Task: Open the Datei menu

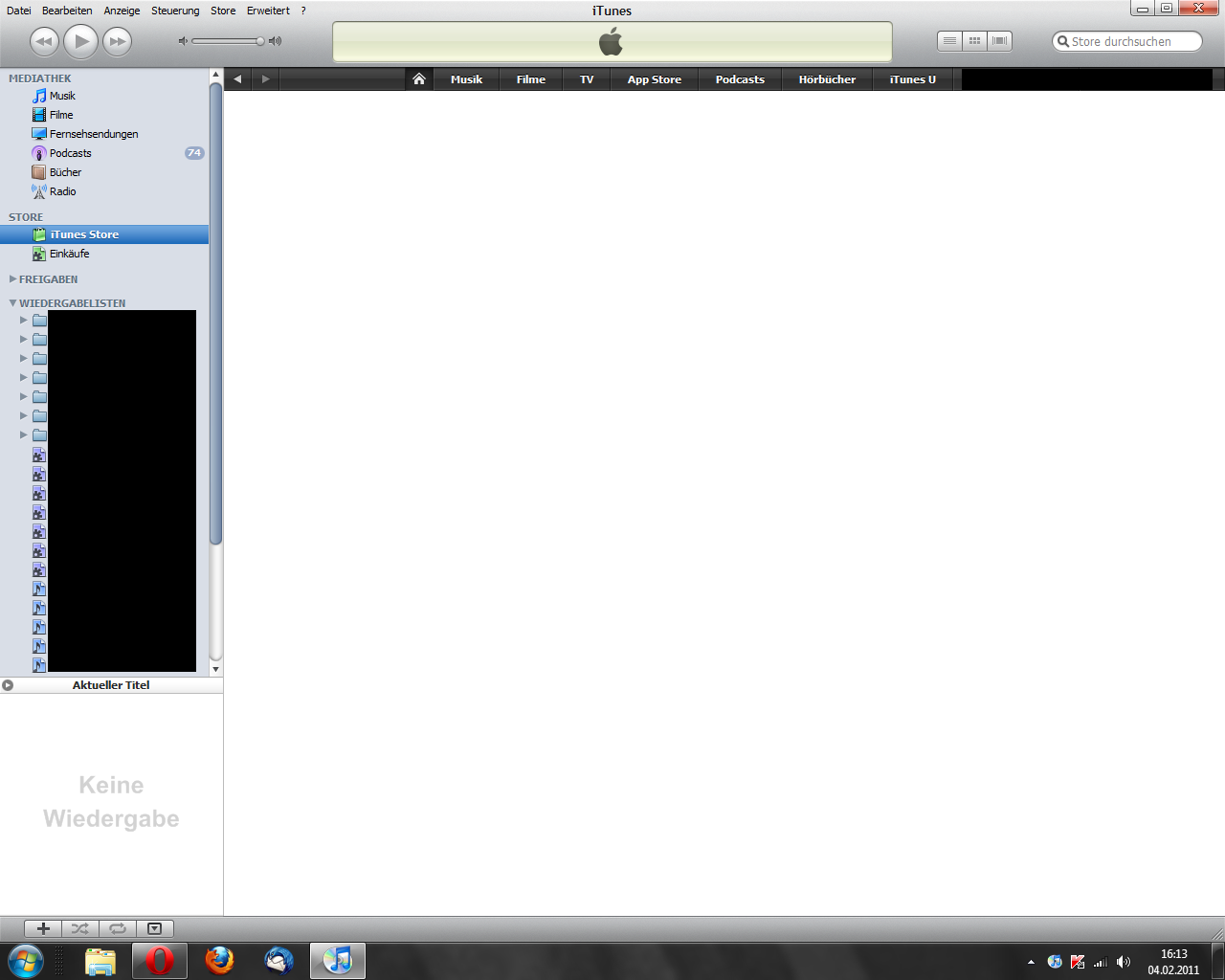Action: click(x=18, y=11)
